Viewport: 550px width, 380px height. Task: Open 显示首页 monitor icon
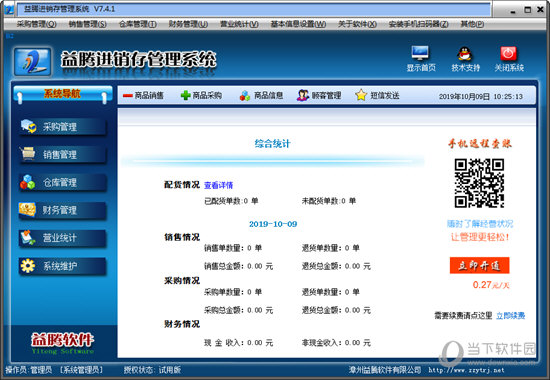(x=420, y=54)
